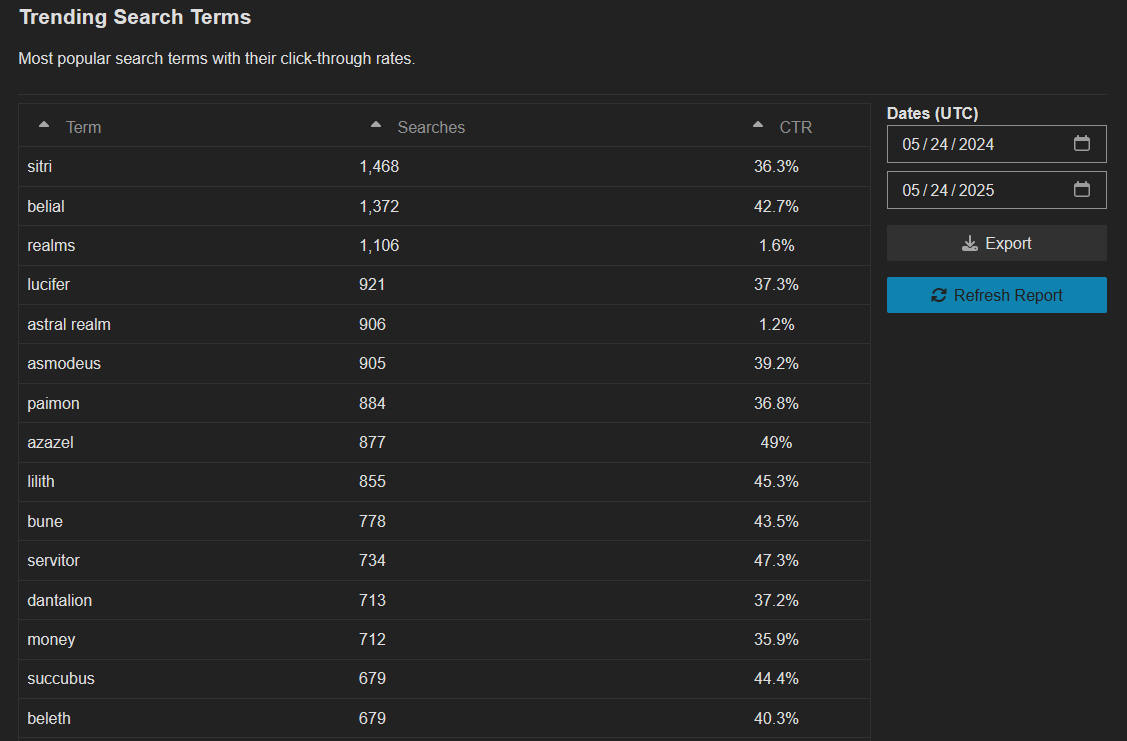
Task: Edit the 05/24/2024 start date field
Action: pos(996,144)
